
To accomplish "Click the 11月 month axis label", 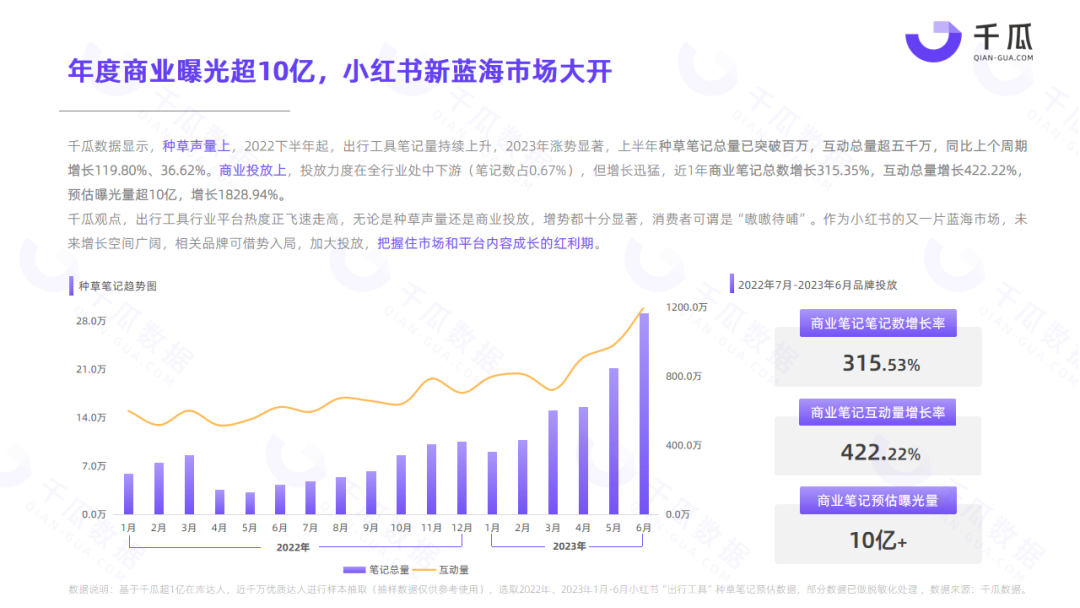I will click(431, 527).
